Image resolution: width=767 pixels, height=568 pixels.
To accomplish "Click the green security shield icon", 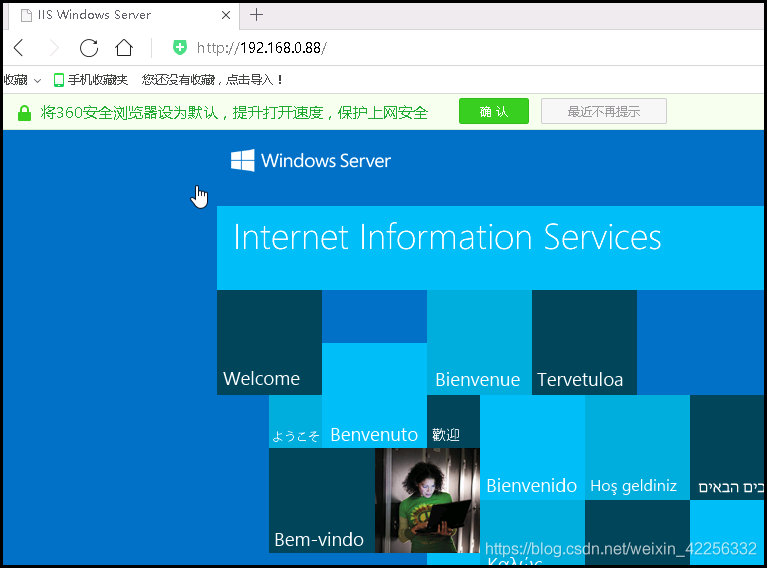I will (x=180, y=48).
